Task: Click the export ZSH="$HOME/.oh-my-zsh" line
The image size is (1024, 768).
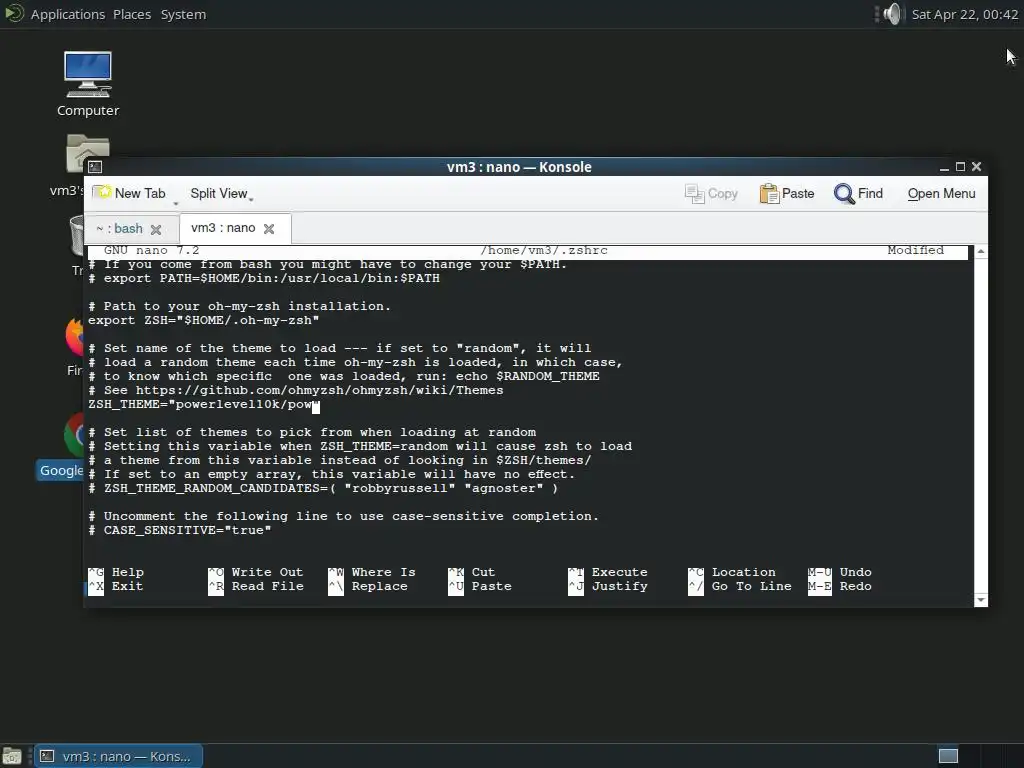Action: point(204,321)
